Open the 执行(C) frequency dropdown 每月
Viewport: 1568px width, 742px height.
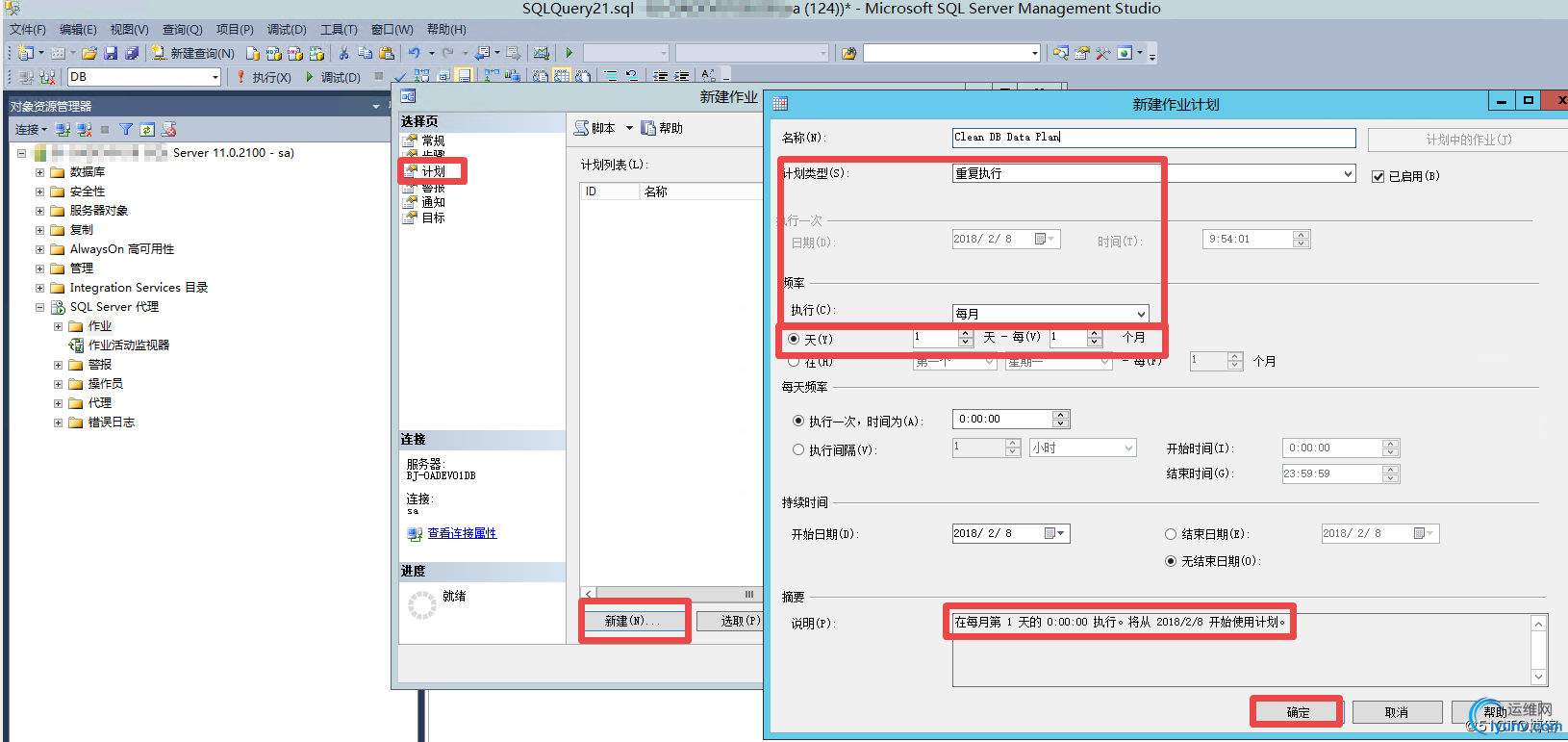tap(1050, 314)
